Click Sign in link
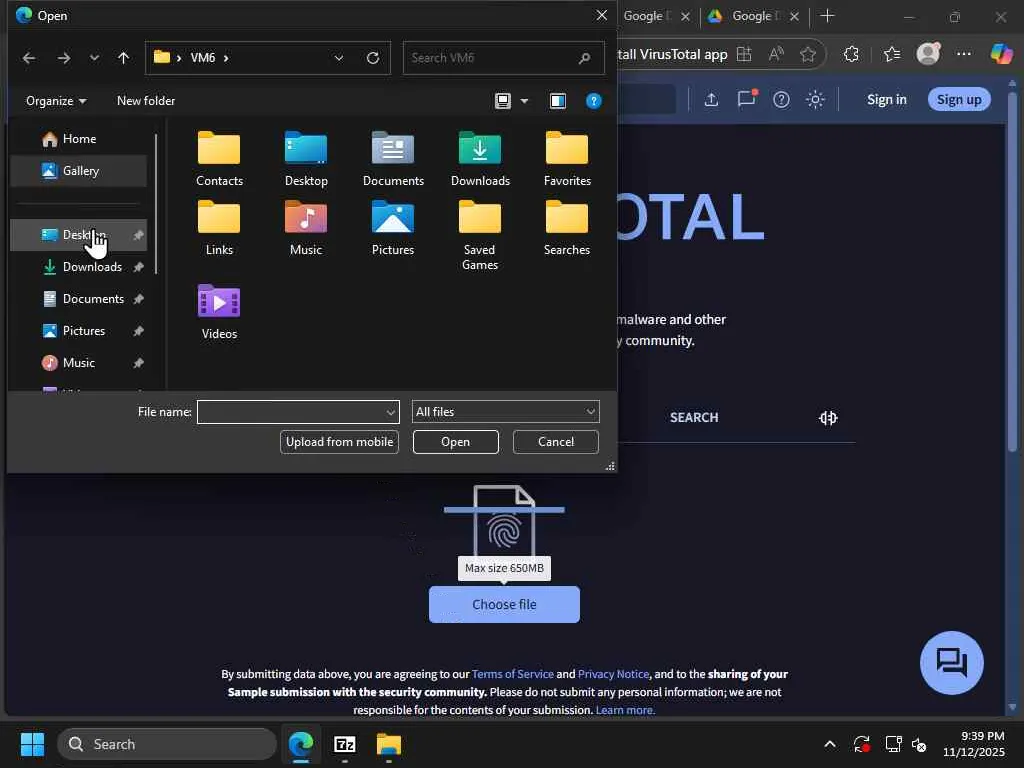Screen dimensions: 1024x768 click(x=886, y=99)
